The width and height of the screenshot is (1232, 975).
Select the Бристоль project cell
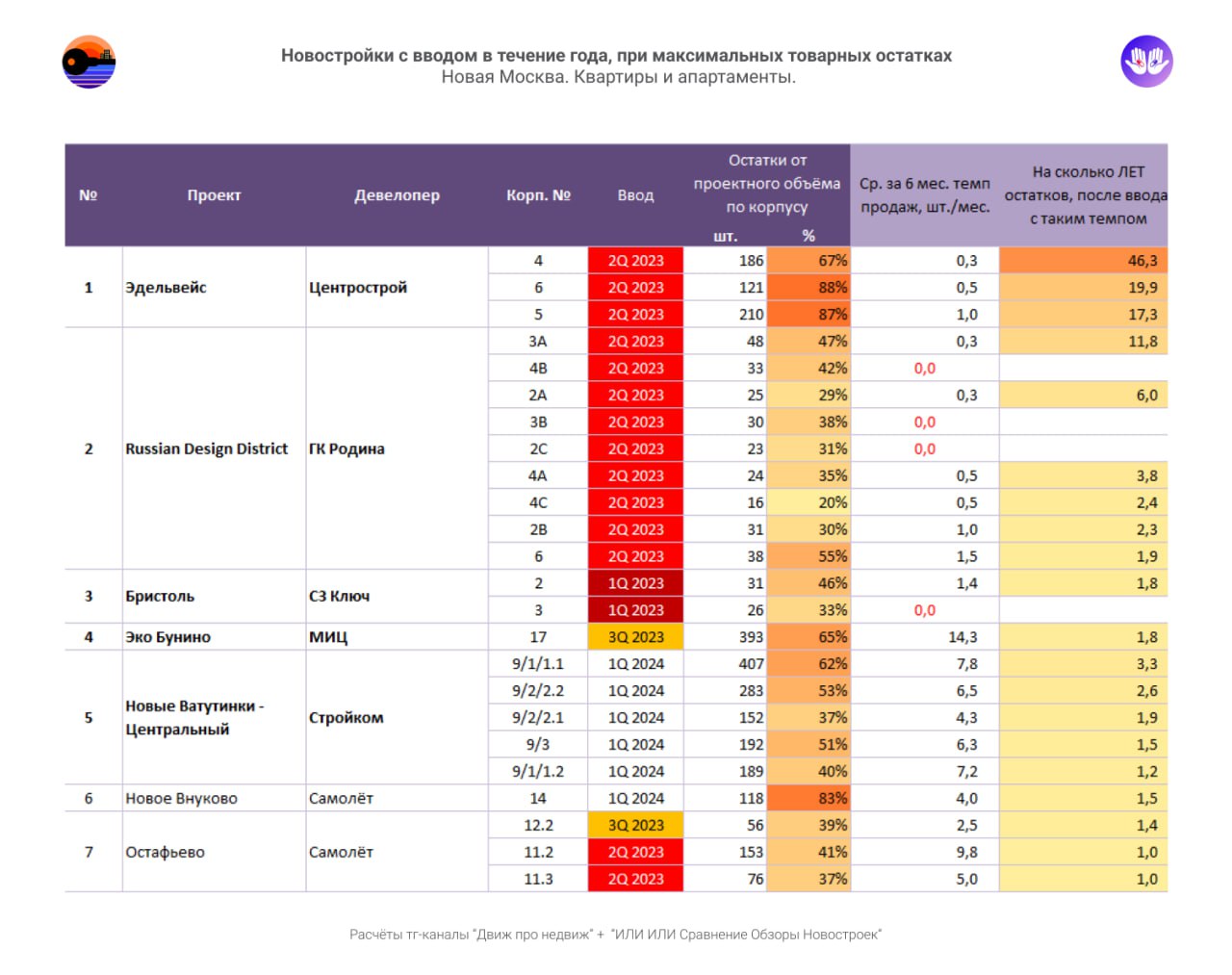[214, 597]
